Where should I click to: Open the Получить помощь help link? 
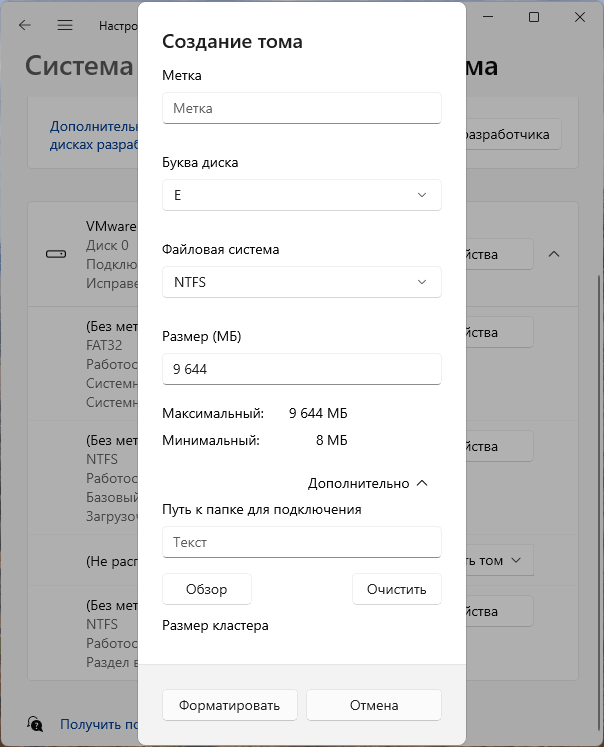click(98, 723)
